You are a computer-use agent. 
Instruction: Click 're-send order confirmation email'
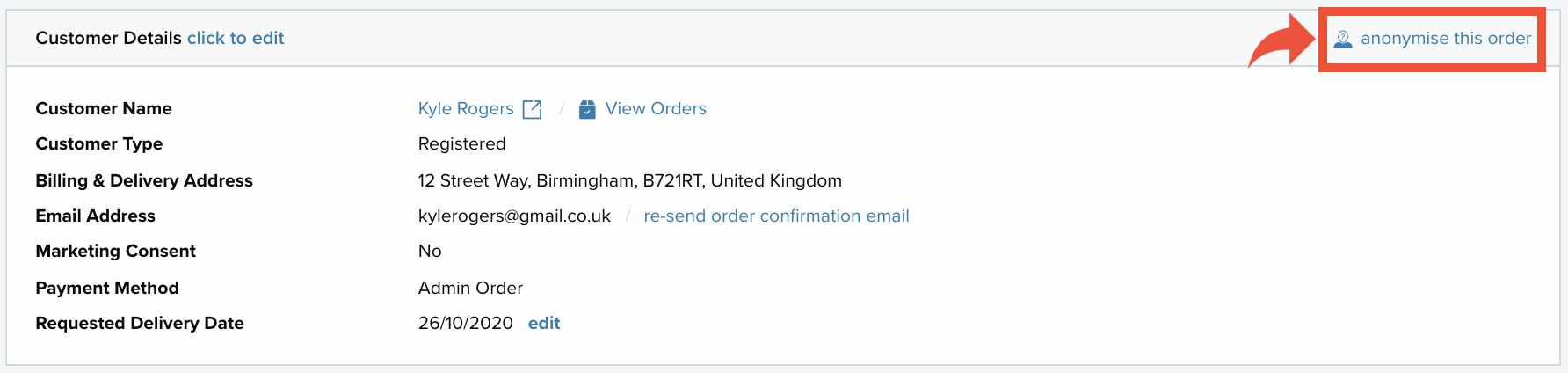tap(776, 216)
